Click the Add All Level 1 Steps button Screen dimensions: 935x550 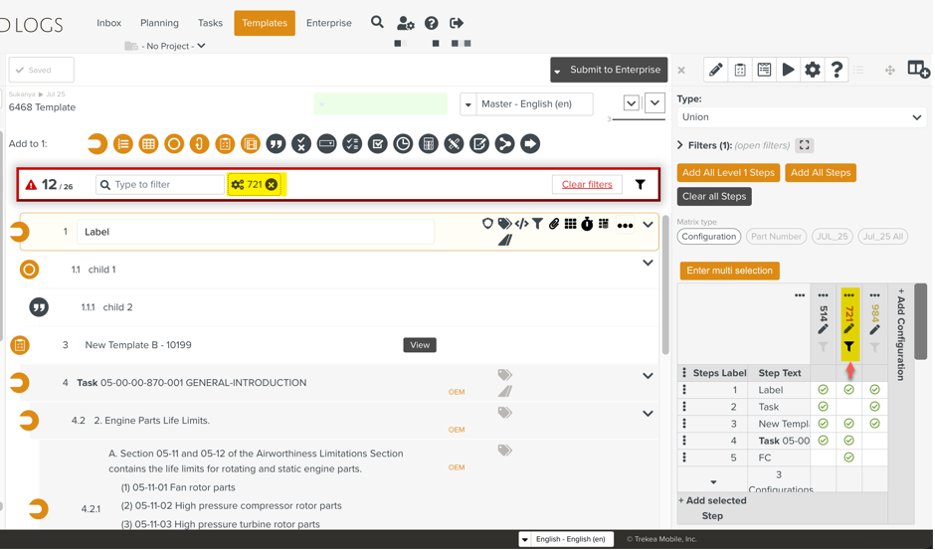729,172
